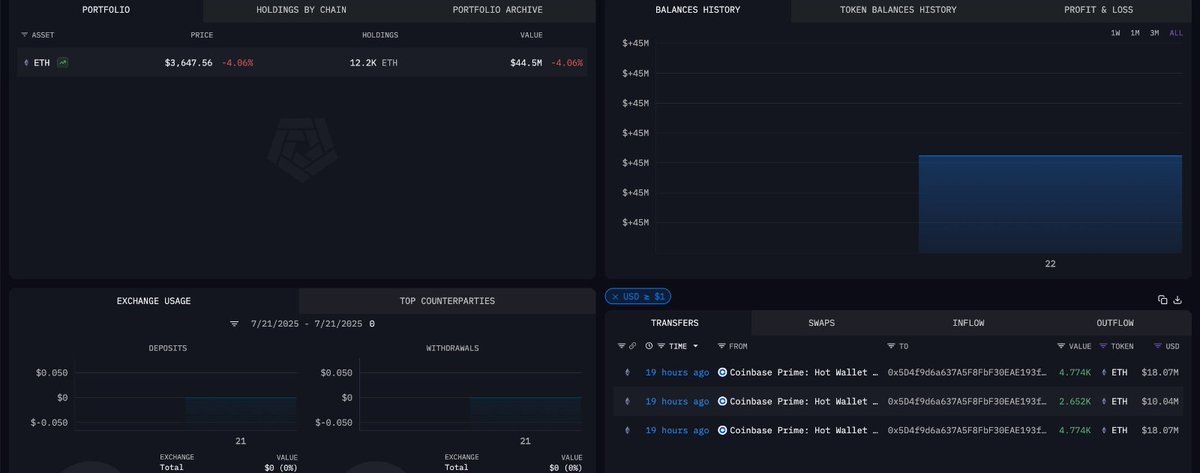
Task: Click the PRICE column header
Action: [202, 35]
